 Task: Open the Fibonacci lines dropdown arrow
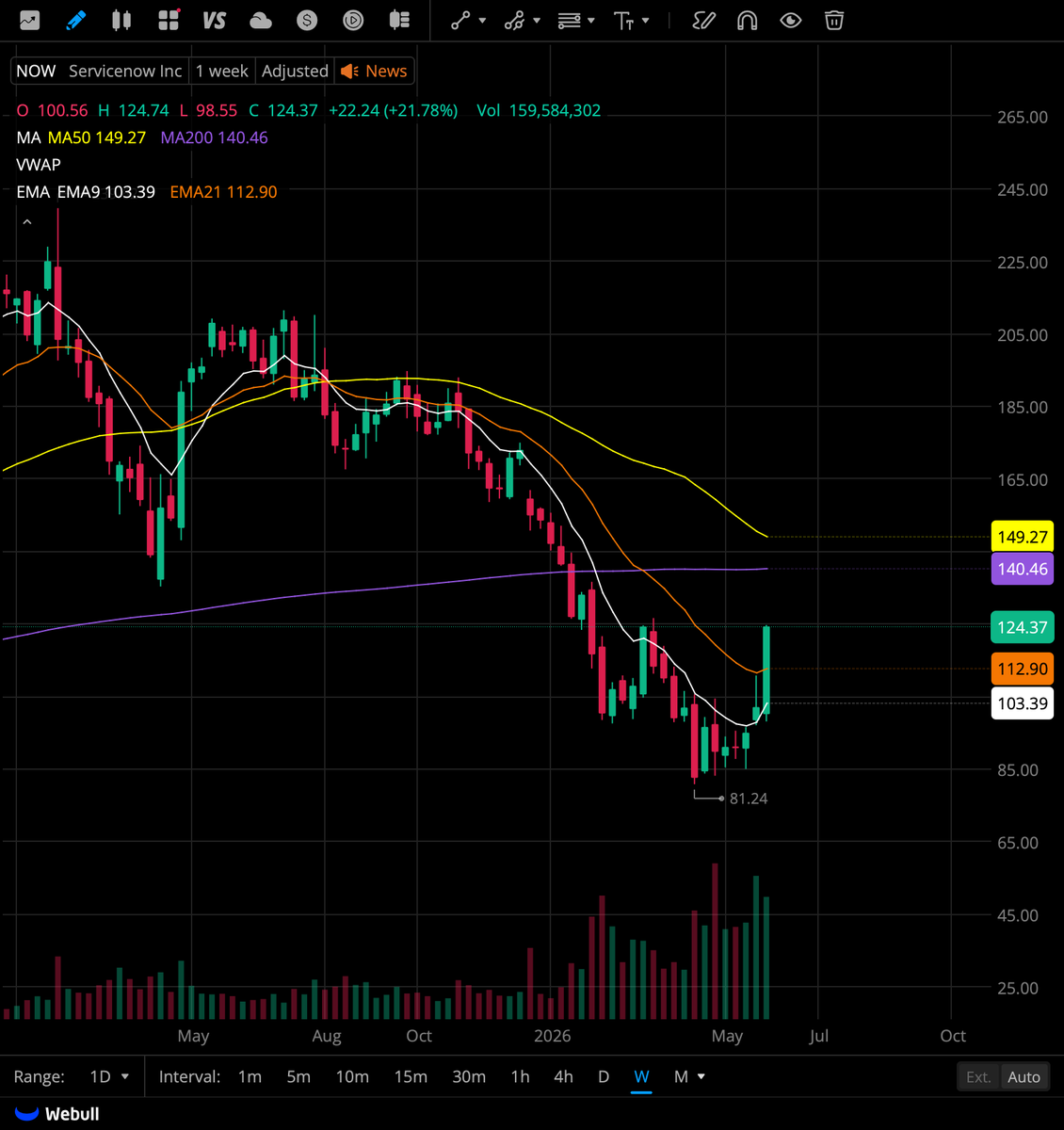coord(591,20)
